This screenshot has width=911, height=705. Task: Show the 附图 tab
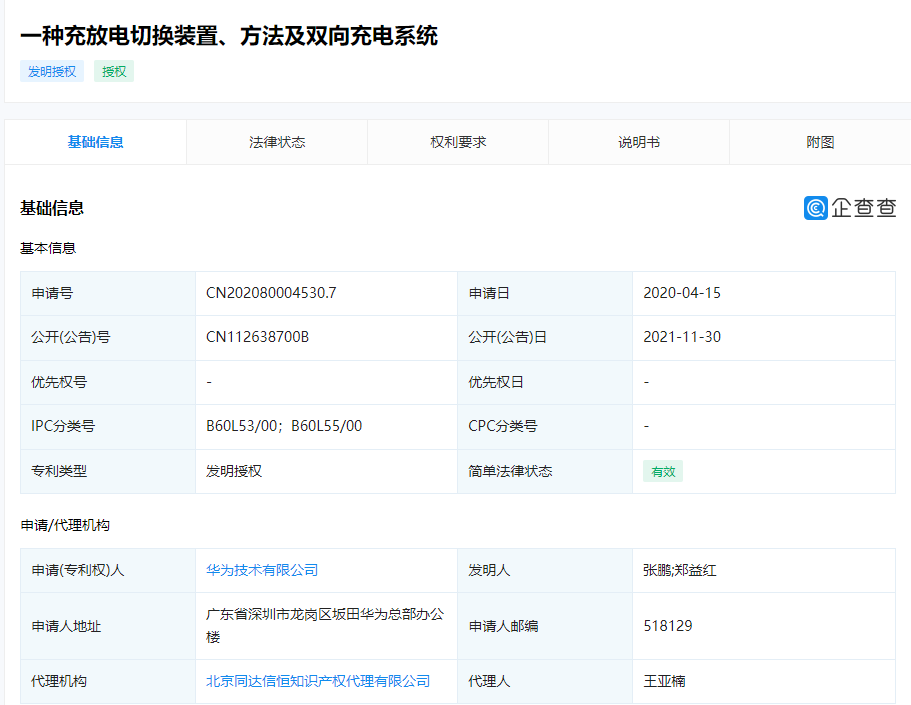pos(820,142)
